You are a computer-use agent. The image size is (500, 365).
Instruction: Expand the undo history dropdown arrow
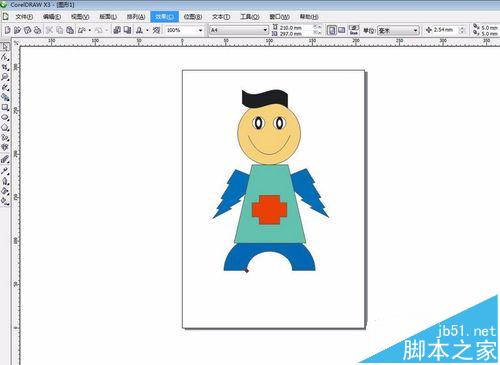pos(90,30)
